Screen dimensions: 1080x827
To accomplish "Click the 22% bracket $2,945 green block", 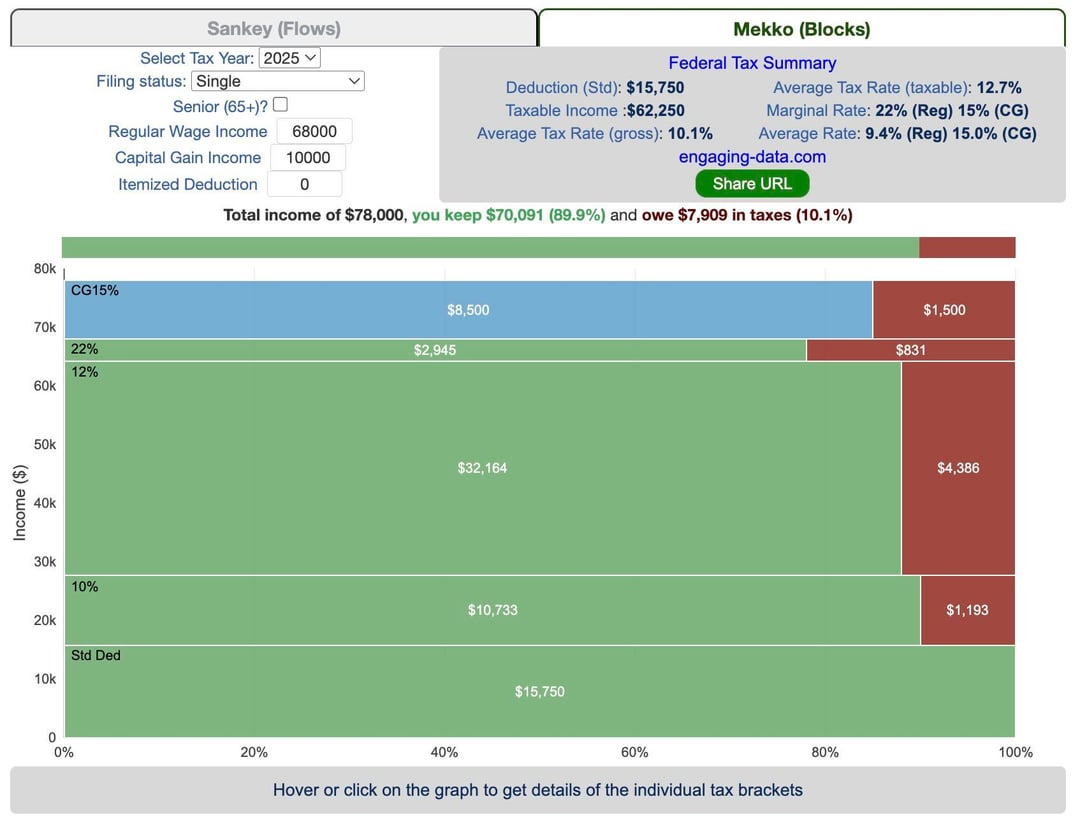I will 435,350.
